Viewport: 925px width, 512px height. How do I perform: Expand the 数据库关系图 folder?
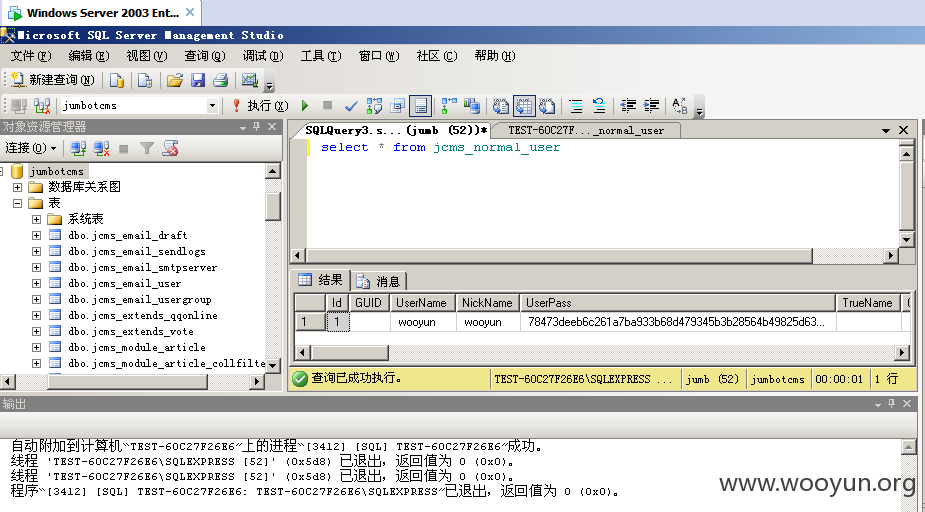pyautogui.click(x=17, y=188)
